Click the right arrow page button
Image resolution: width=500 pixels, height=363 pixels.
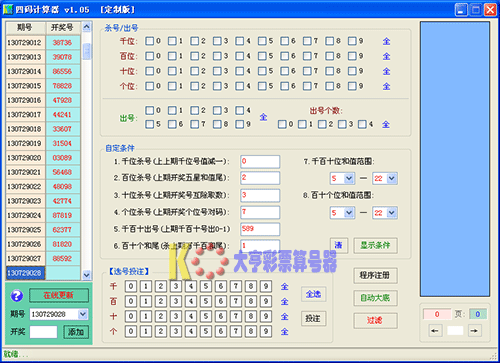[x=474, y=331]
